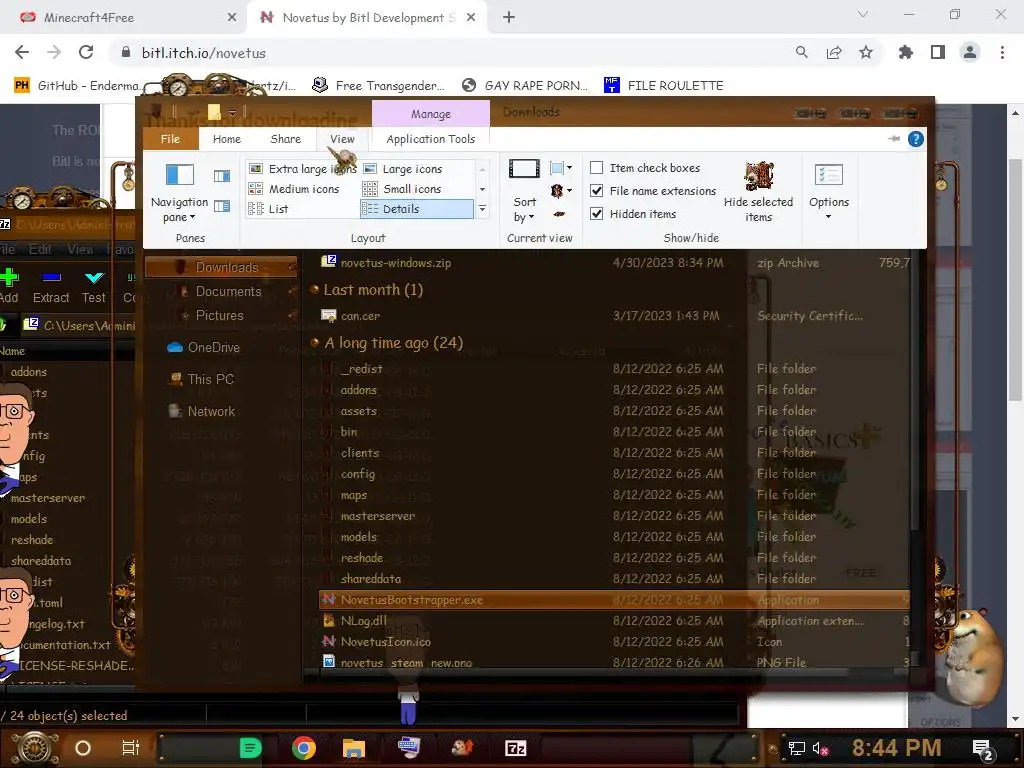Screen dimensions: 1024x768
Task: Click the muted volume tray icon
Action: click(820, 748)
